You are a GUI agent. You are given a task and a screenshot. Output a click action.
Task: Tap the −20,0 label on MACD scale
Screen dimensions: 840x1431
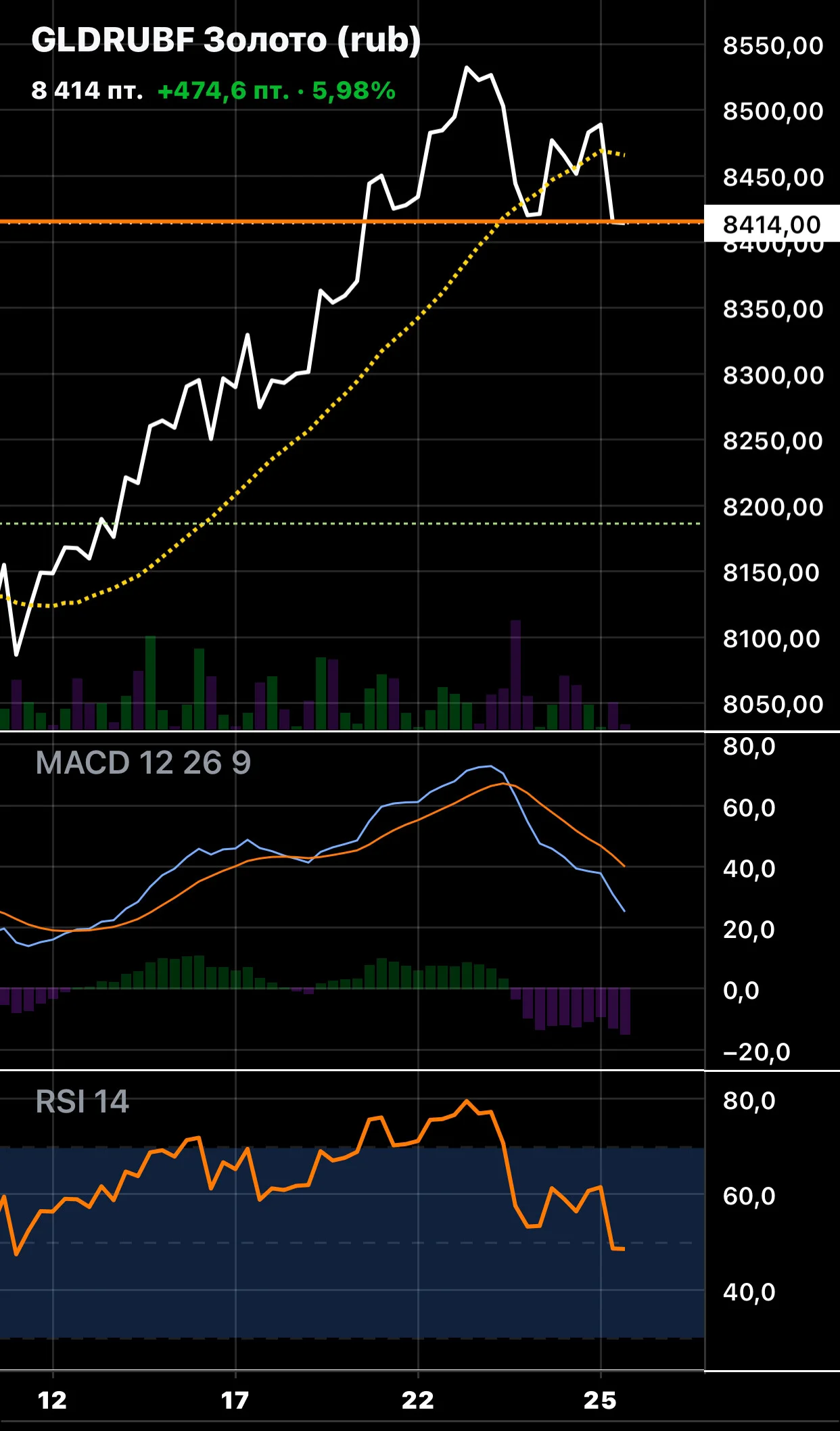click(x=756, y=1052)
